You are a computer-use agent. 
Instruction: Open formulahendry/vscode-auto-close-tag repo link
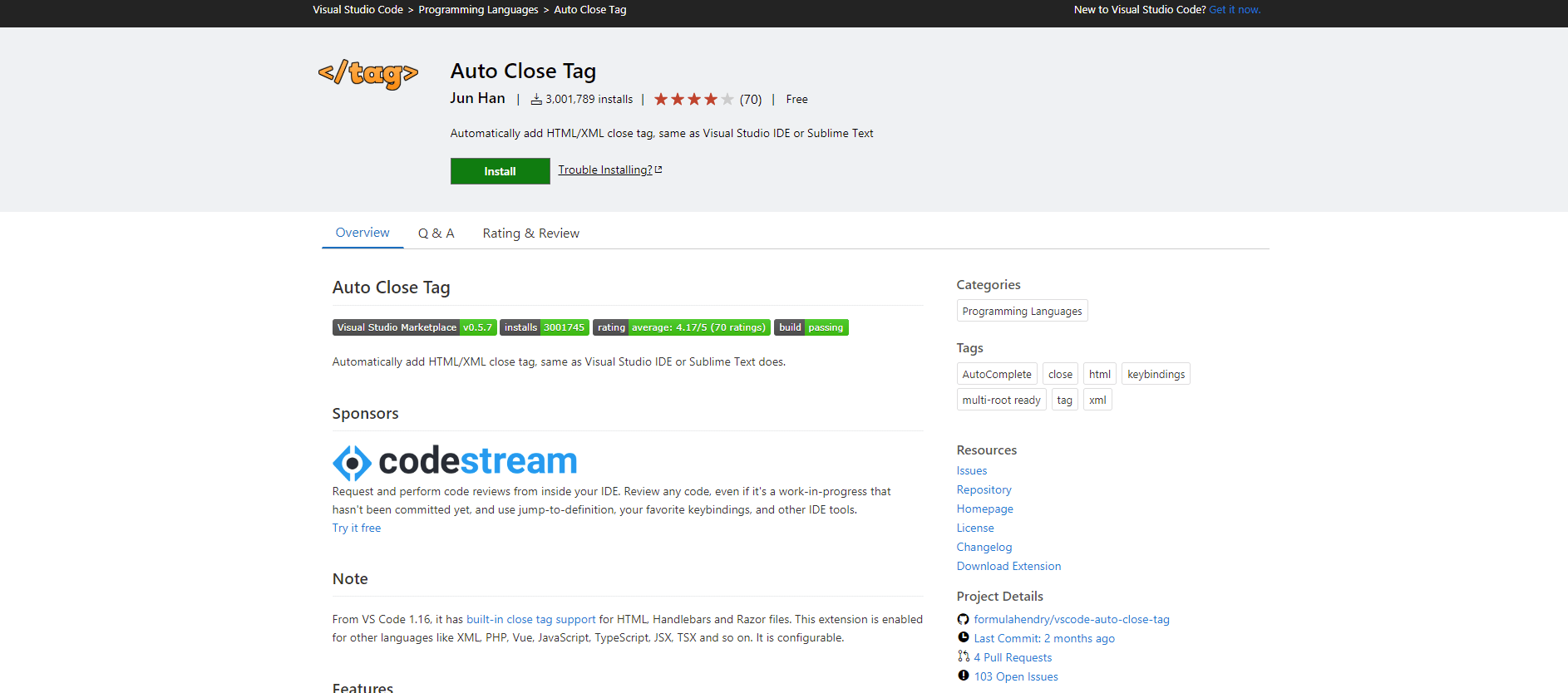1072,619
